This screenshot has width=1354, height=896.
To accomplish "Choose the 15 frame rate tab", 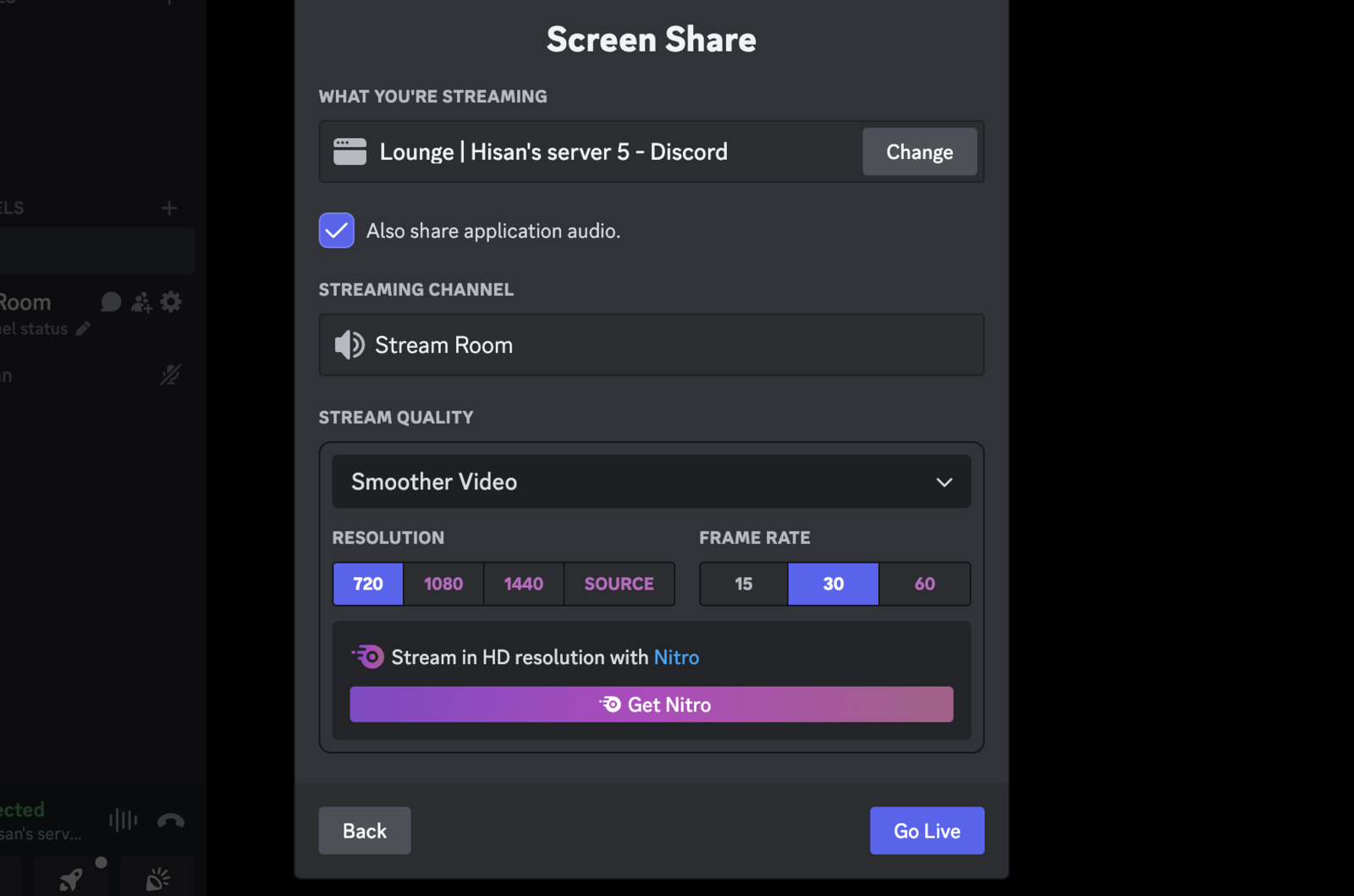I will [742, 584].
